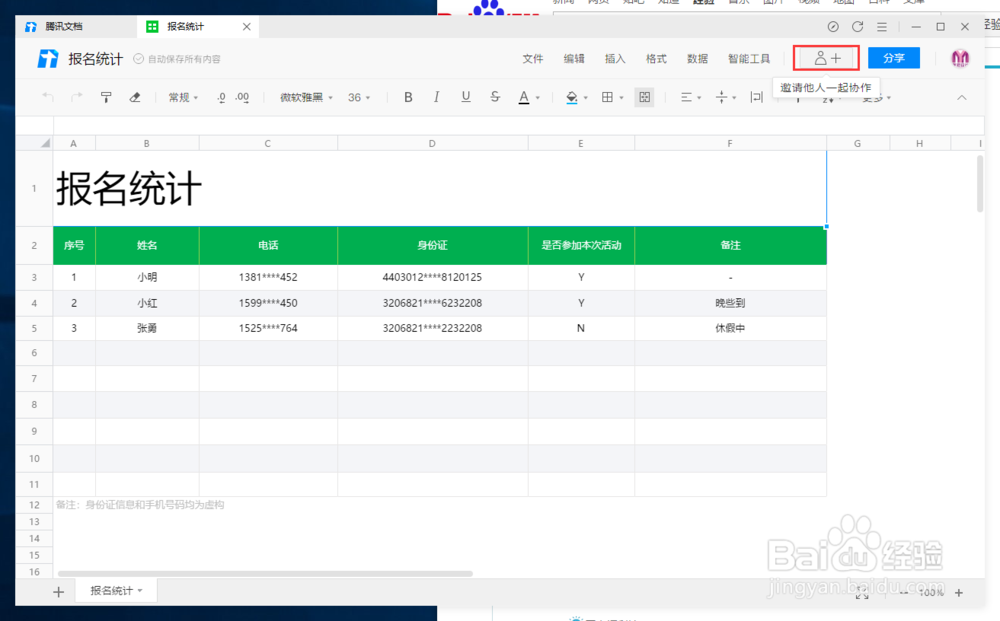Open the 插入 menu button
The image size is (1000, 621).
(x=614, y=58)
